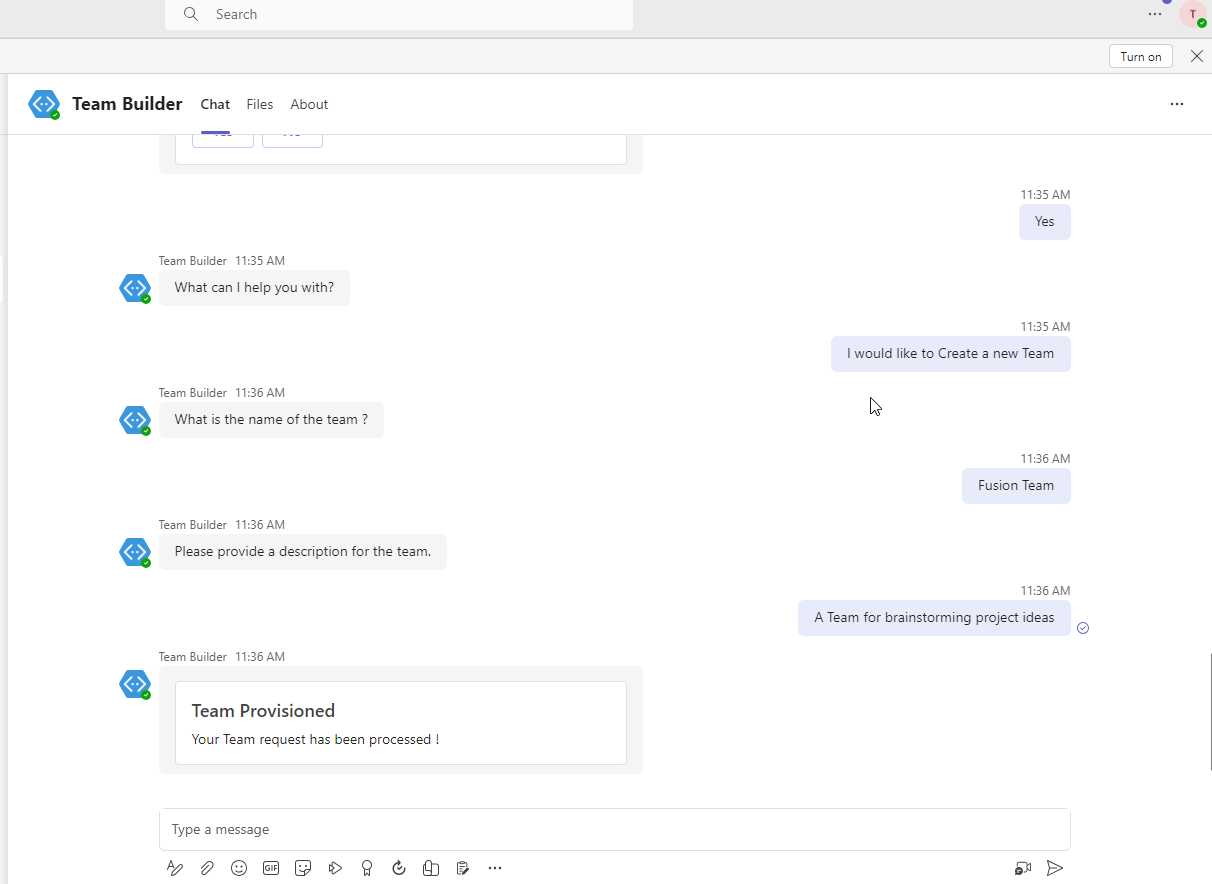Viewport: 1212px width, 884px height.
Task: Open the Team Builder app options menu
Action: (x=1177, y=104)
